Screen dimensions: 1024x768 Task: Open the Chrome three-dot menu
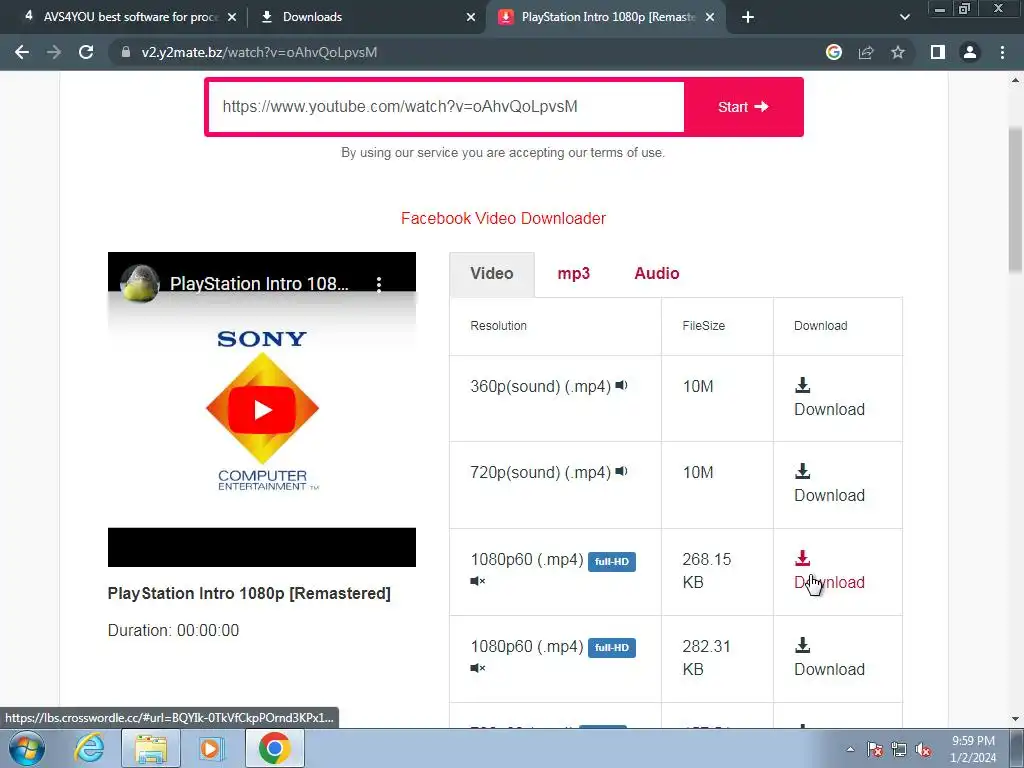tap(1002, 52)
